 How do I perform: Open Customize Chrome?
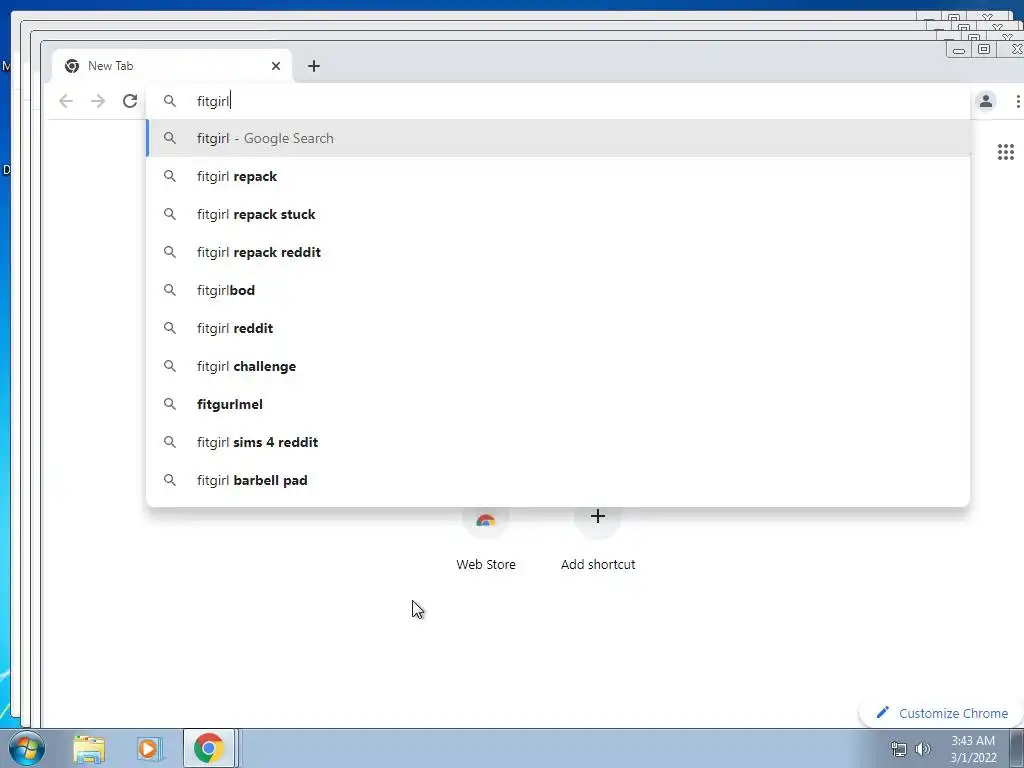tap(942, 713)
